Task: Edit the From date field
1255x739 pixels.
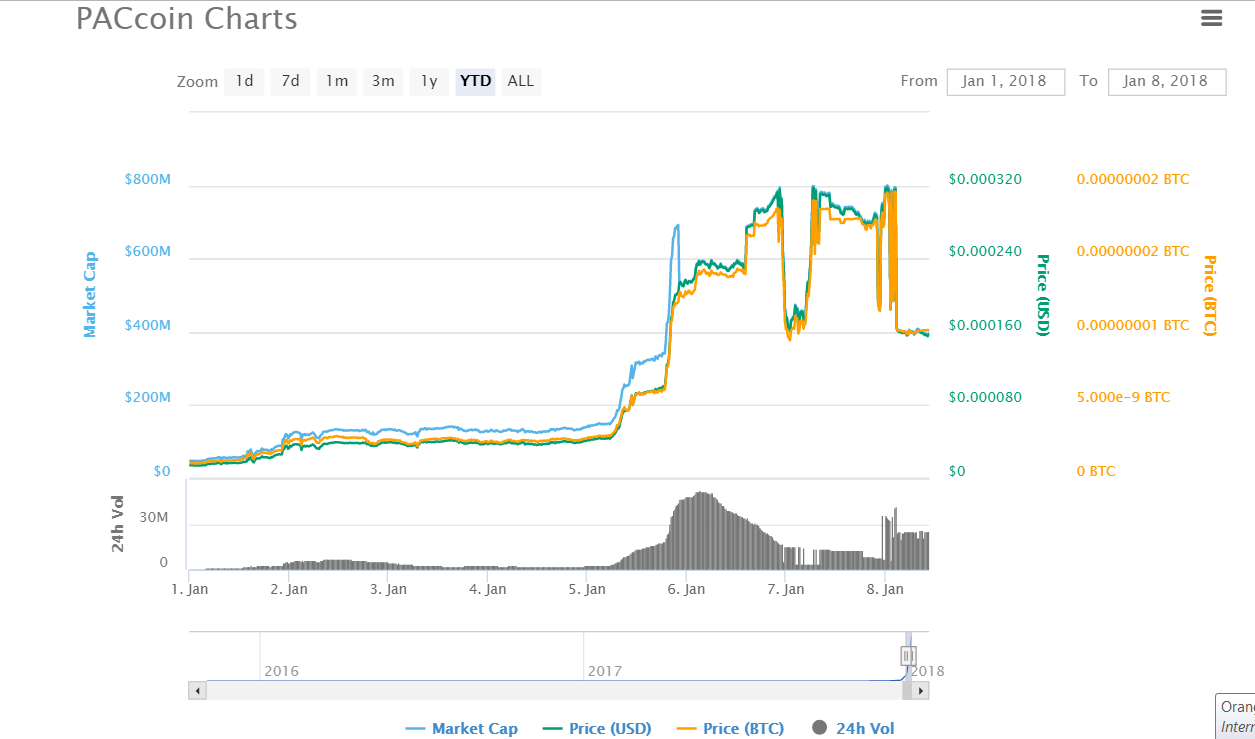Action: tap(1004, 81)
